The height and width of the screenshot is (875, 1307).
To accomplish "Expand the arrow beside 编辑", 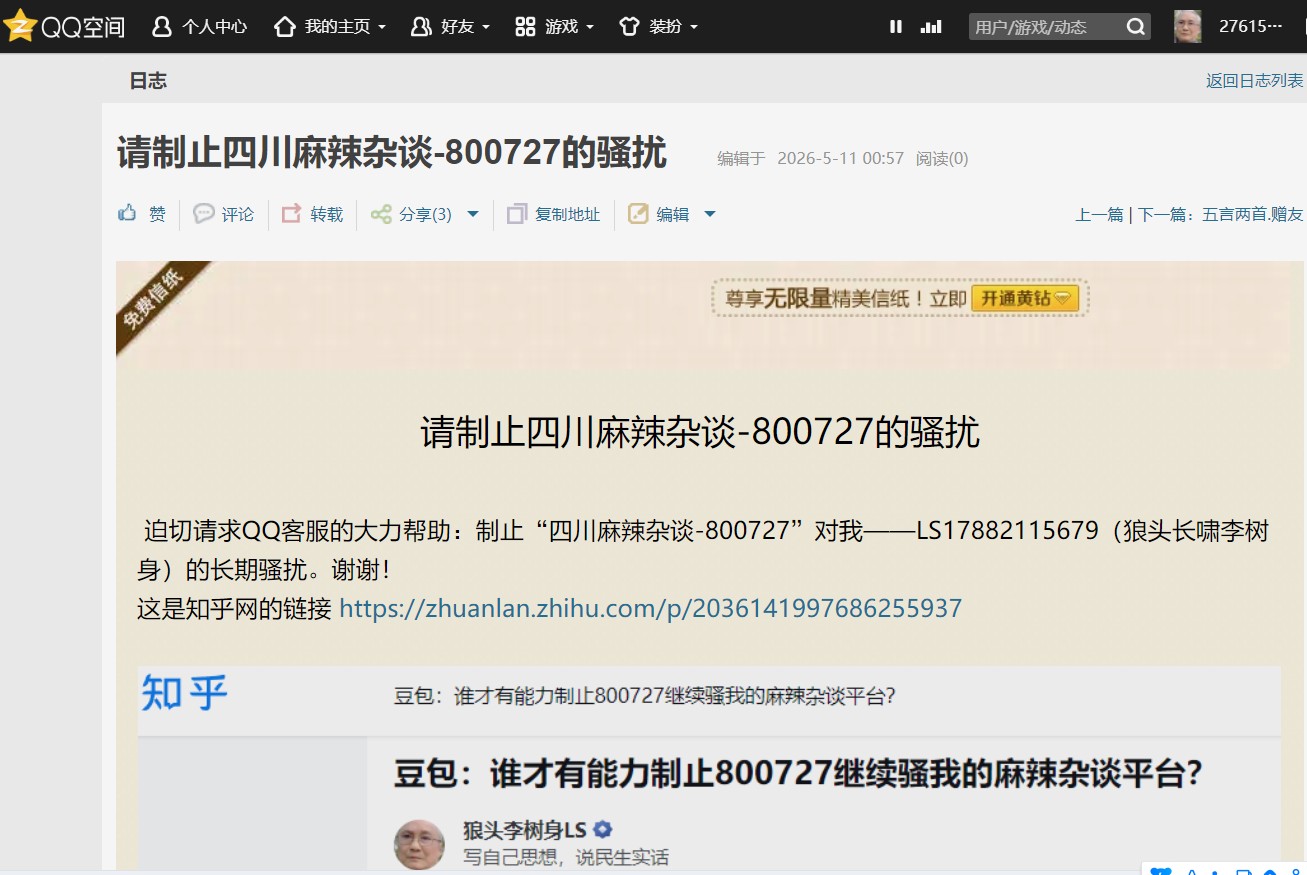I will tap(710, 214).
